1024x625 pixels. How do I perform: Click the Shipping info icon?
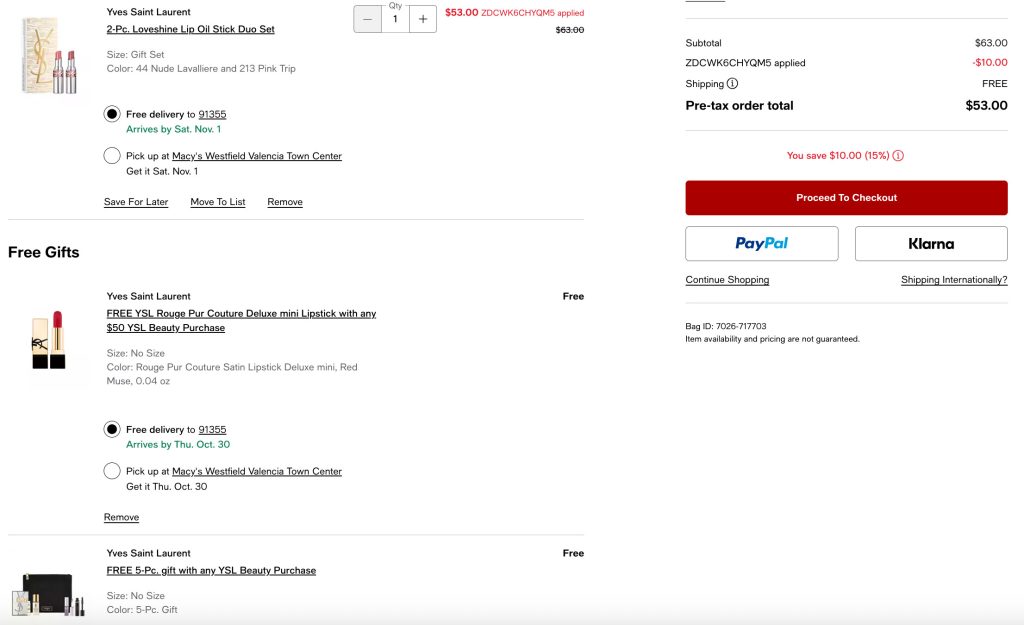pos(733,84)
